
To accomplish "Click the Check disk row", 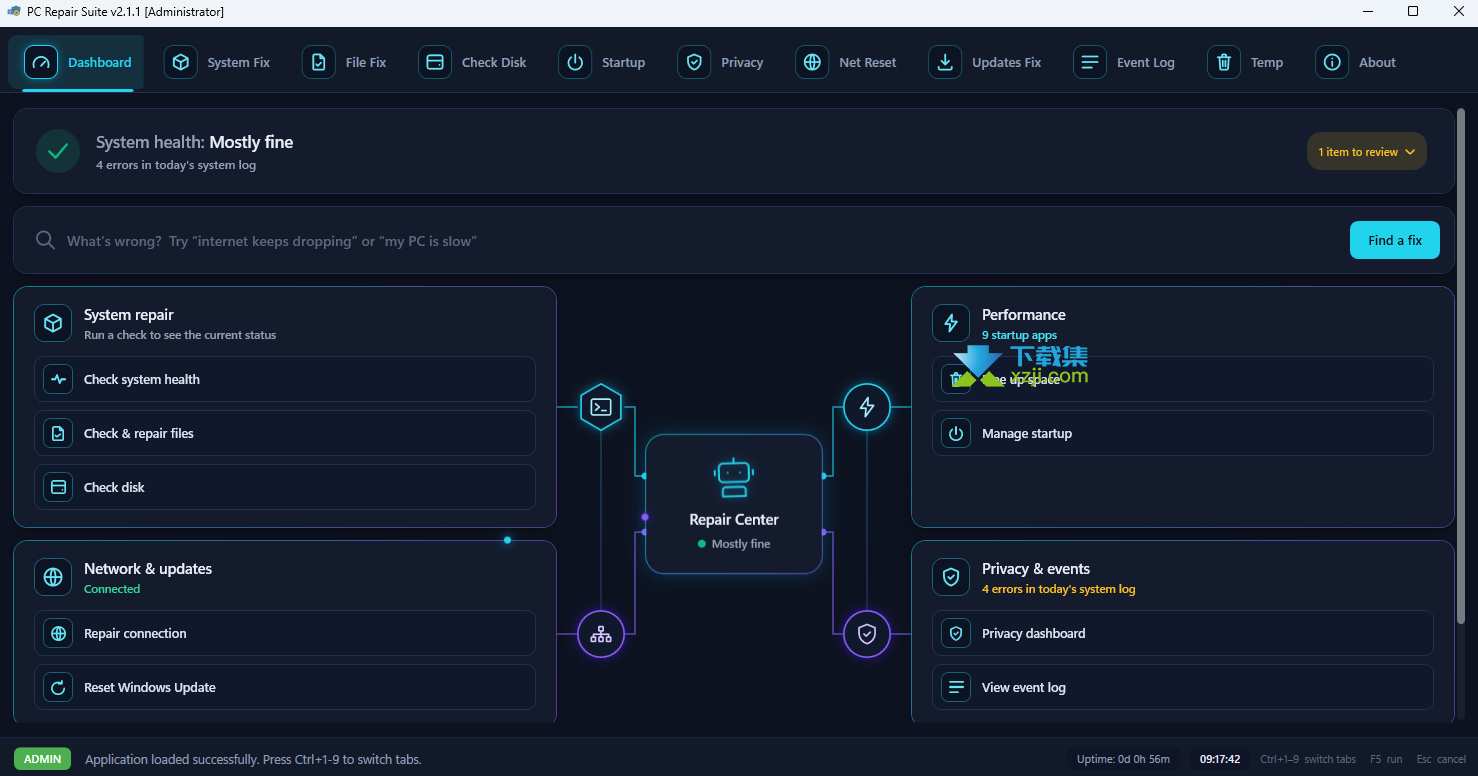I will [285, 487].
